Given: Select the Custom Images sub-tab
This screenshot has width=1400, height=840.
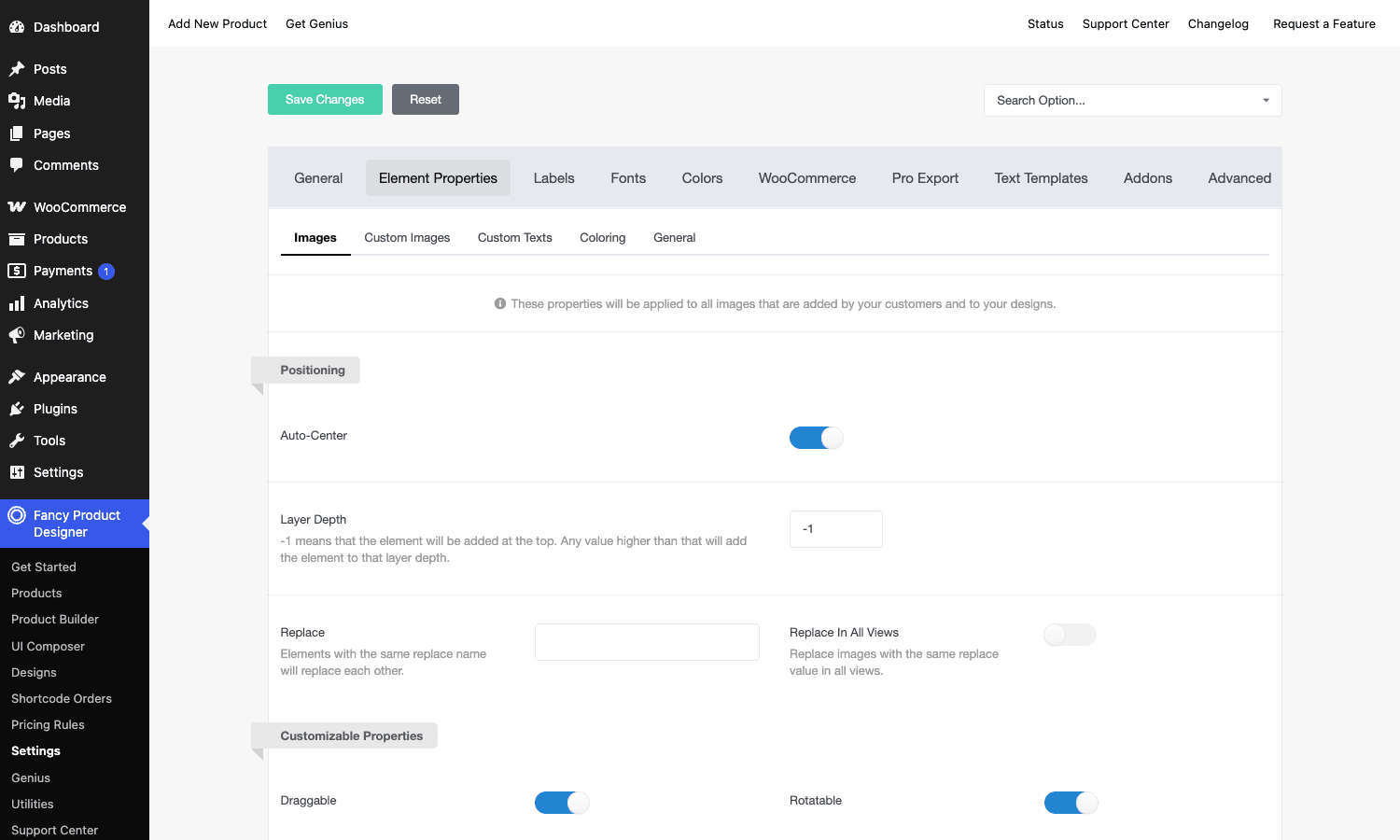Looking at the screenshot, I should 407,238.
